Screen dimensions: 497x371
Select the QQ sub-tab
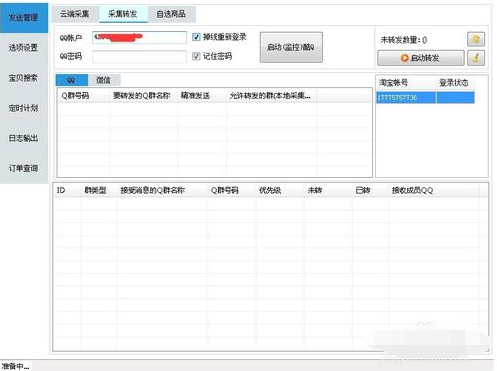click(71, 80)
